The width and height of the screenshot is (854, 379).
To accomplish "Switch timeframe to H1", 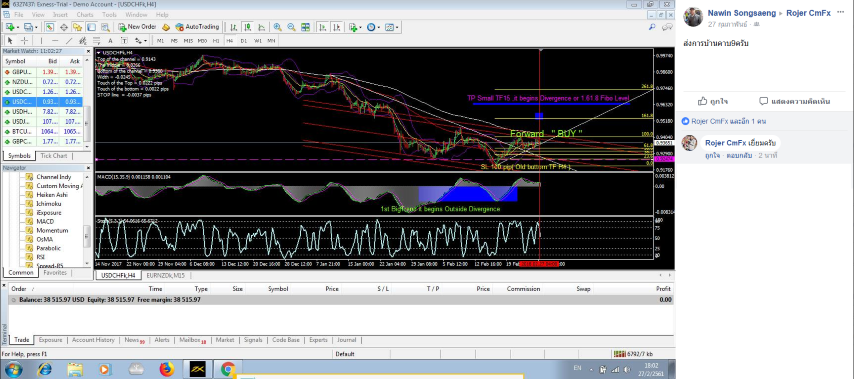I will (216, 40).
